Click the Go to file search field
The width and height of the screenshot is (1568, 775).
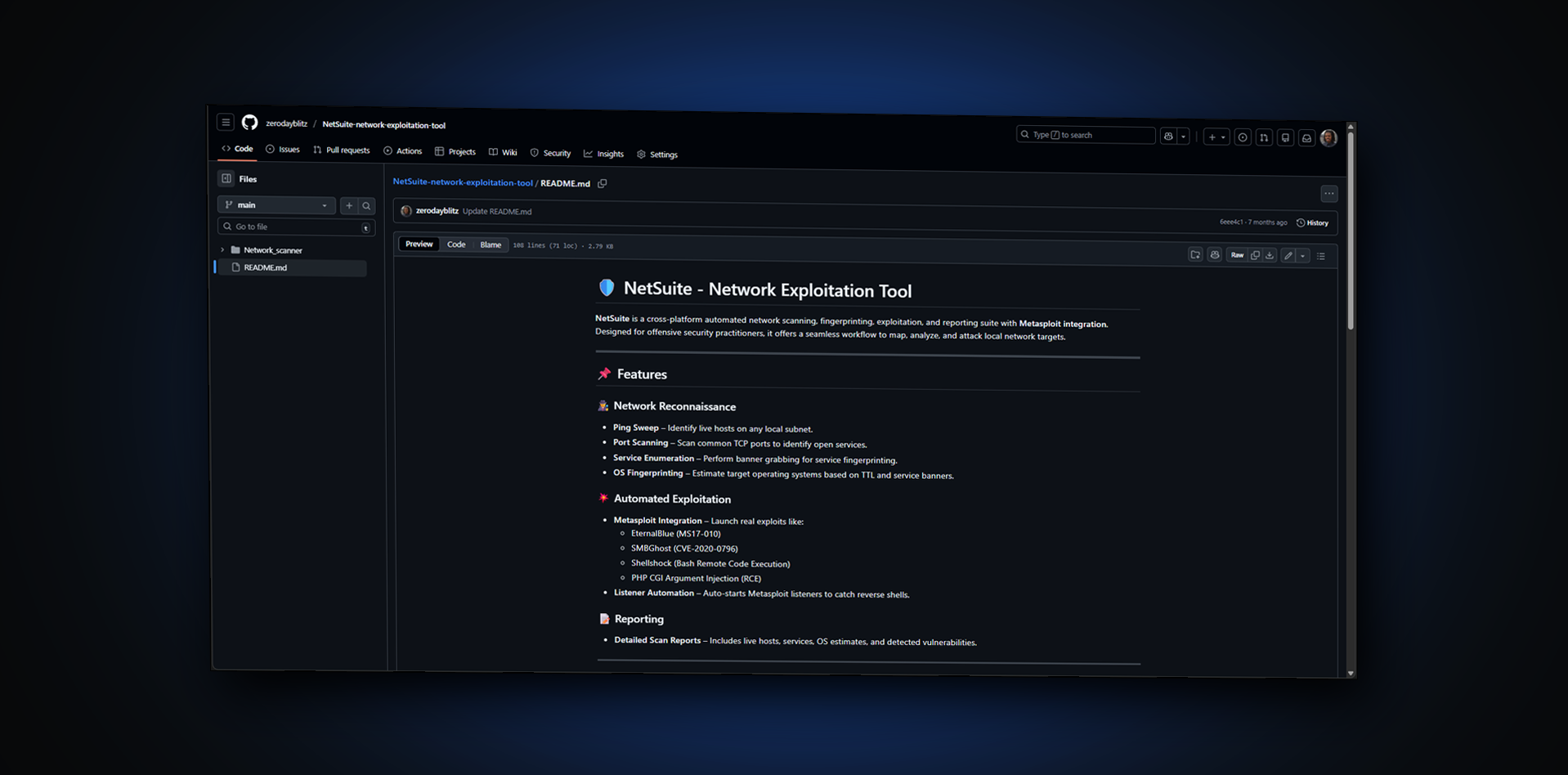(x=291, y=226)
